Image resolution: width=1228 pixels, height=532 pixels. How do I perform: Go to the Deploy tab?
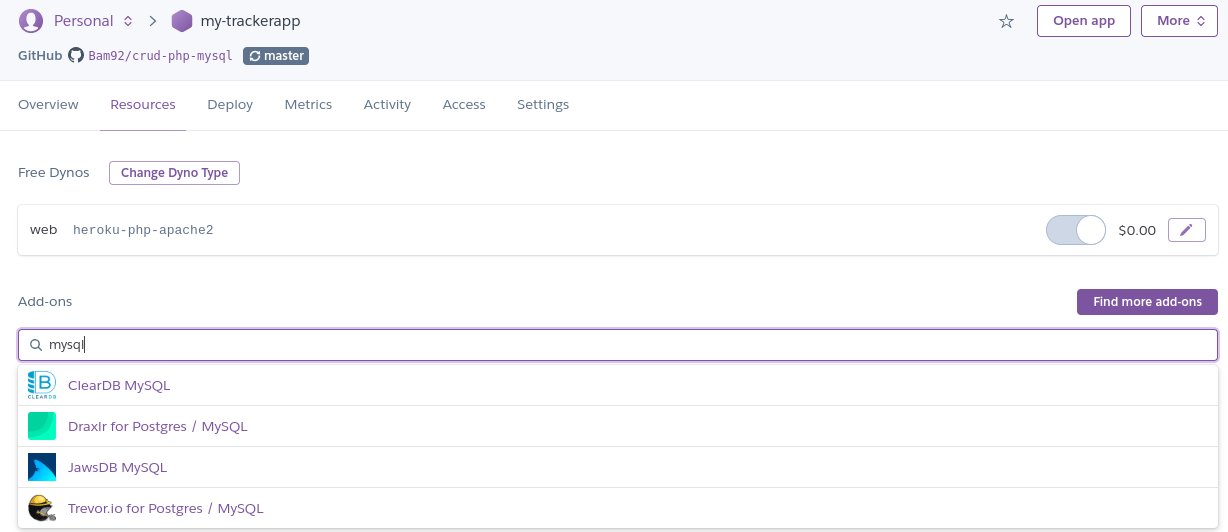pos(230,104)
